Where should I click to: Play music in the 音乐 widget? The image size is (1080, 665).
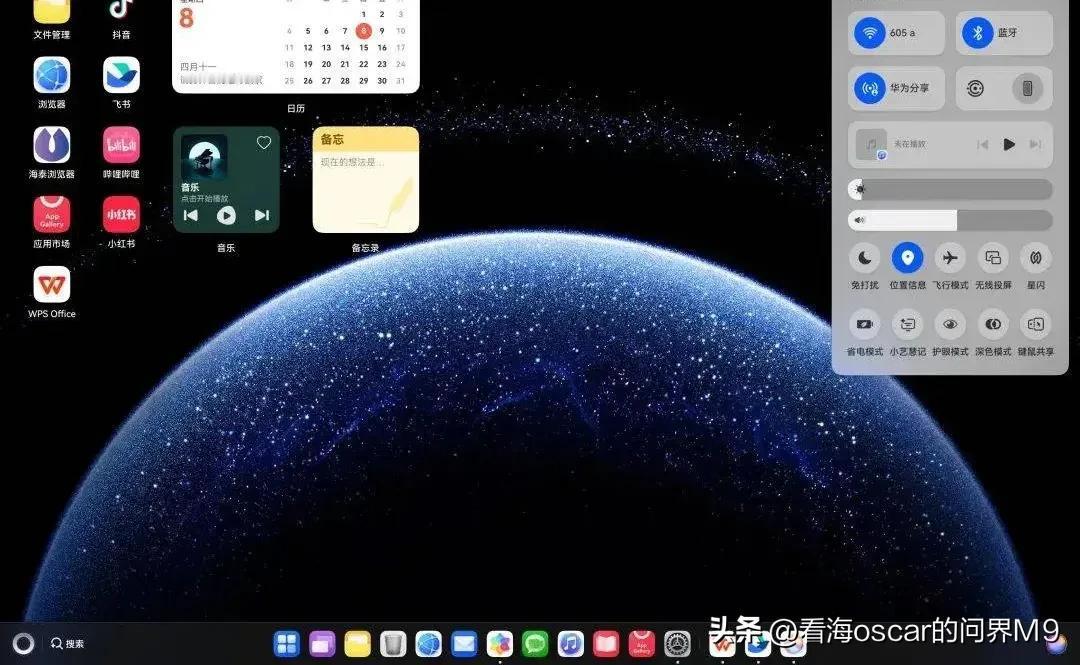pyautogui.click(x=226, y=216)
